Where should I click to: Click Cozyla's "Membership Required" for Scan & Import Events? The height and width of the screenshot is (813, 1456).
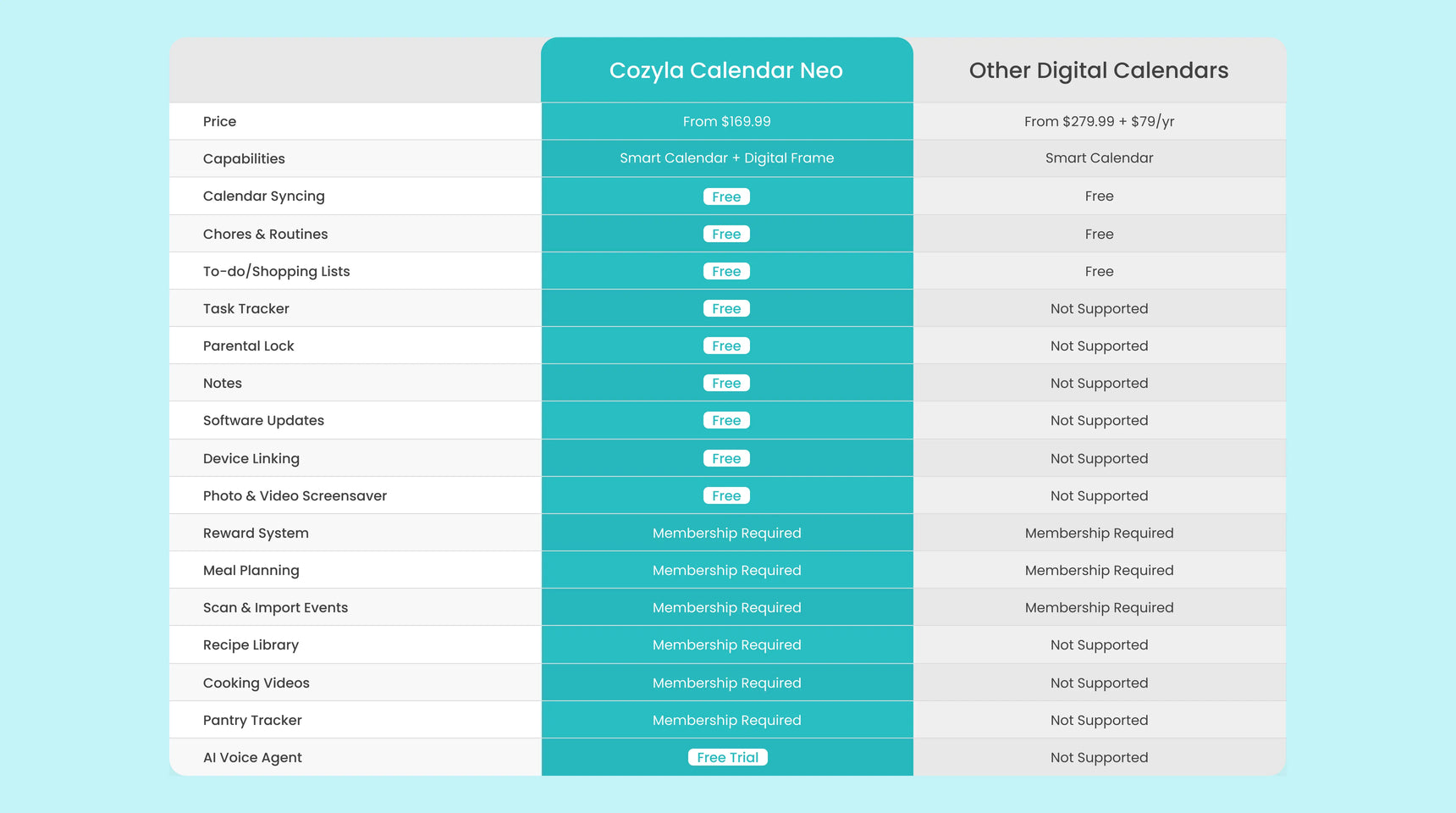tap(727, 607)
